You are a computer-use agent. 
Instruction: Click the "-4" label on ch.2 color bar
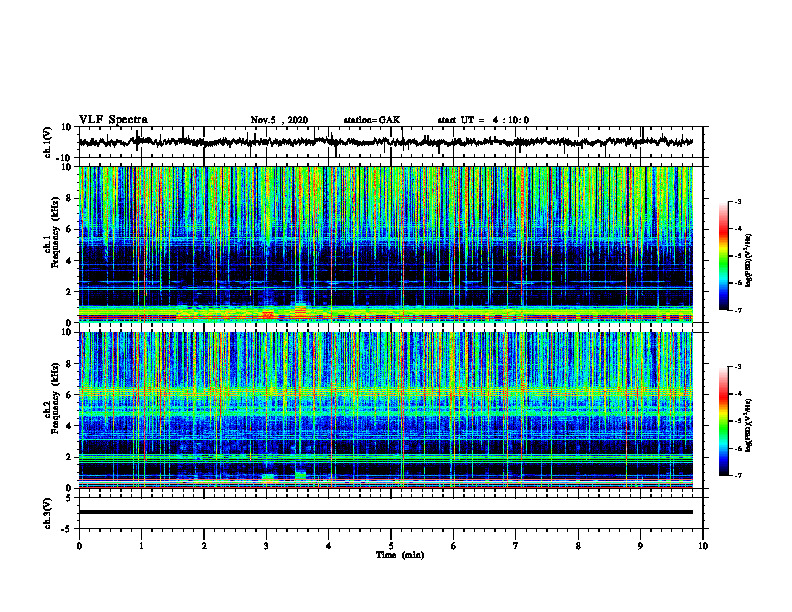tap(738, 394)
